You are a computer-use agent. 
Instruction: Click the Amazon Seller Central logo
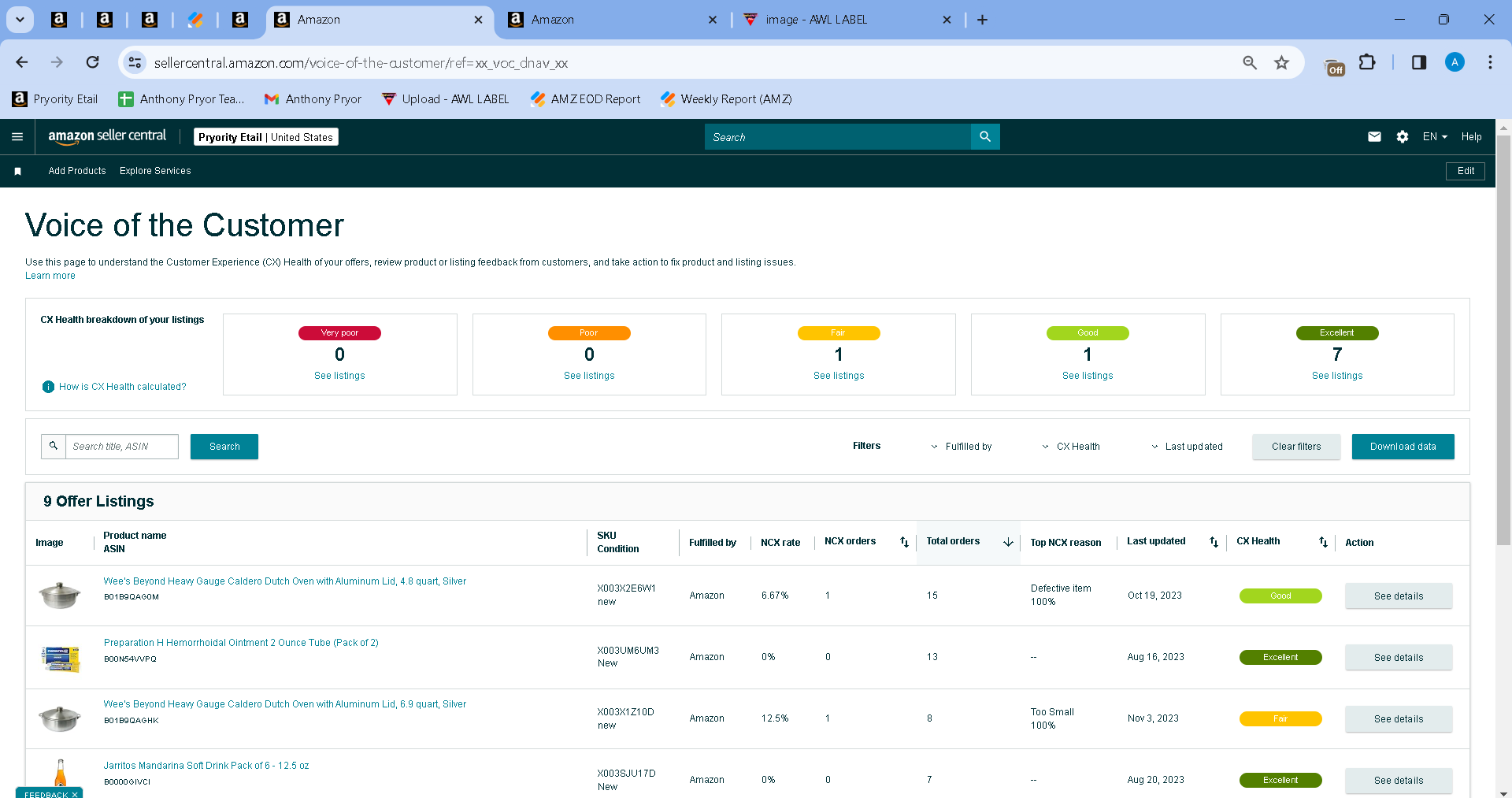[x=107, y=136]
